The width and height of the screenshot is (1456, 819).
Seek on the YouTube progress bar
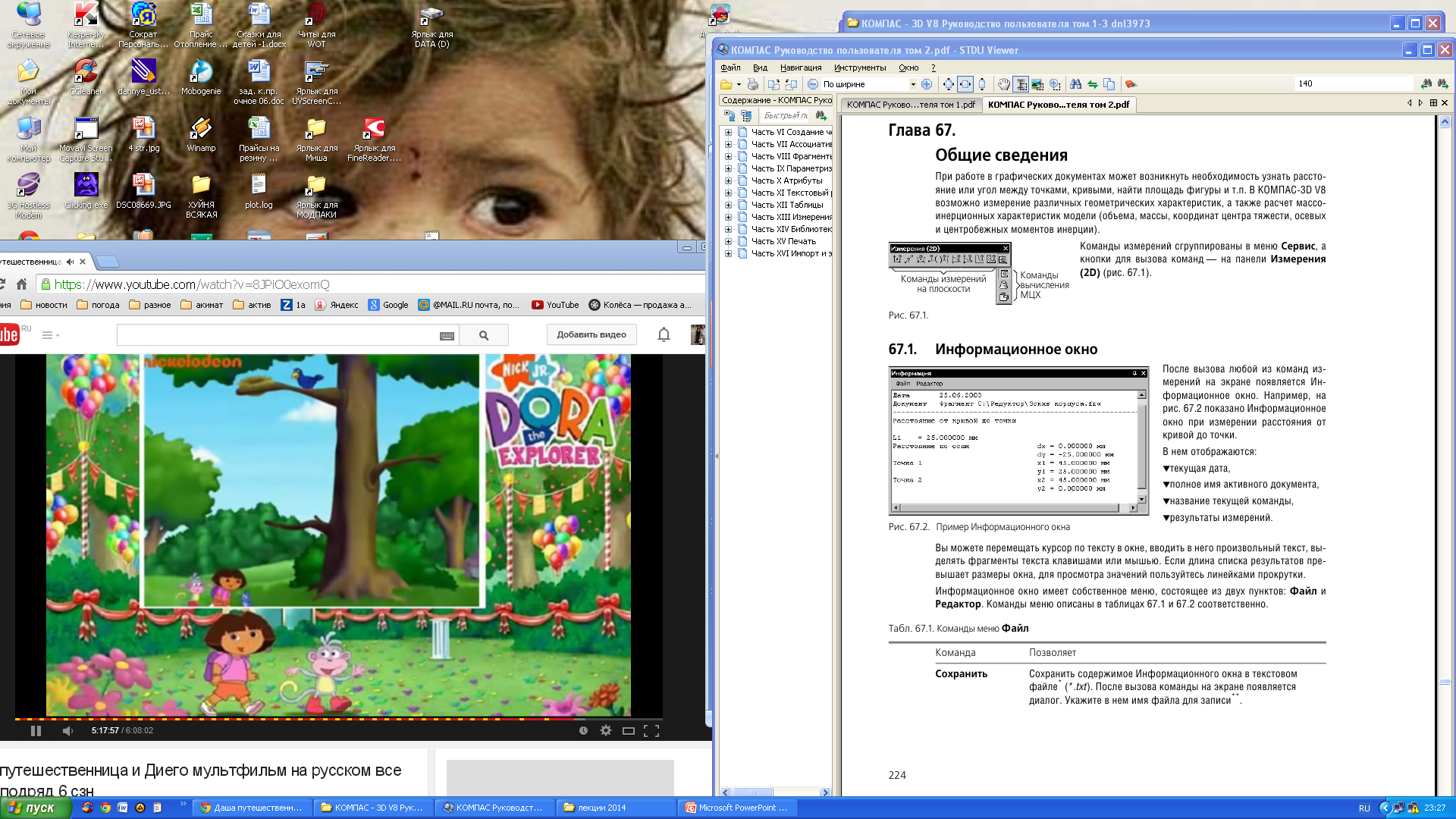[x=339, y=718]
